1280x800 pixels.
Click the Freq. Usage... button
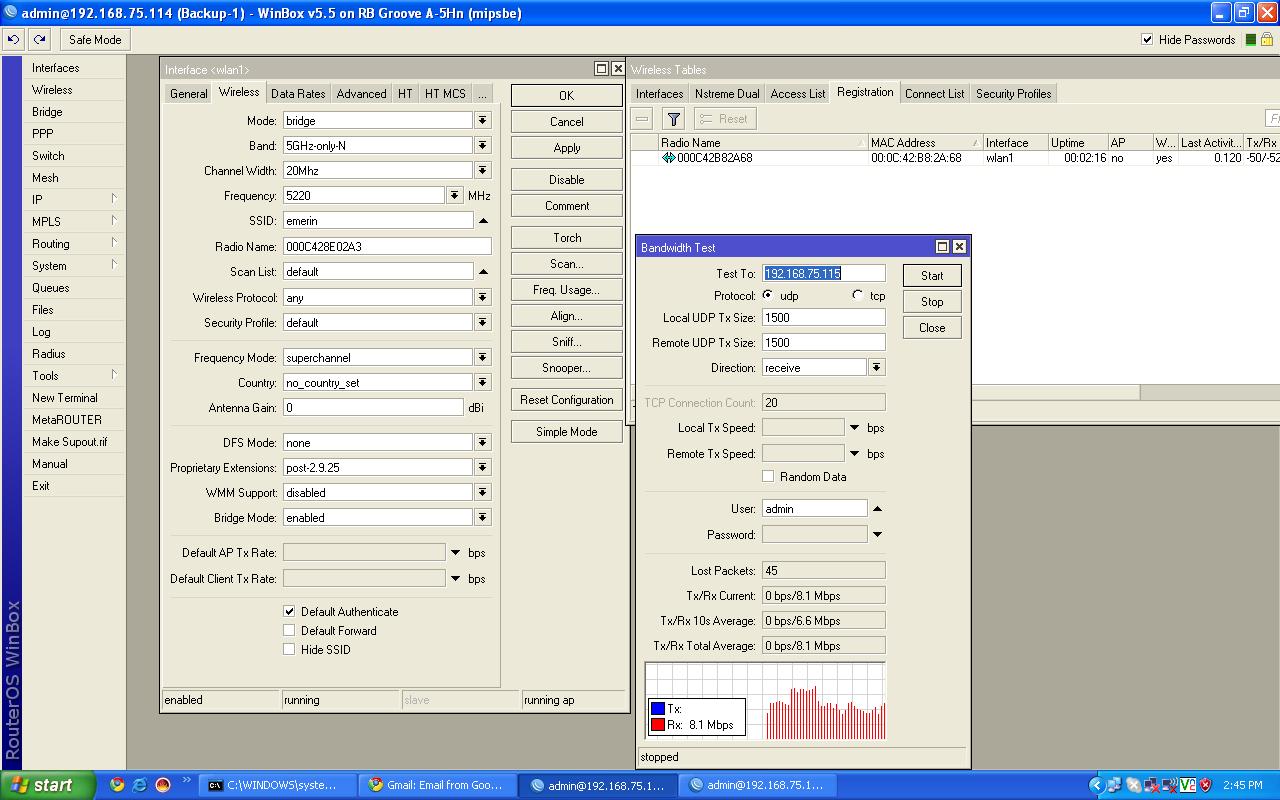point(567,290)
